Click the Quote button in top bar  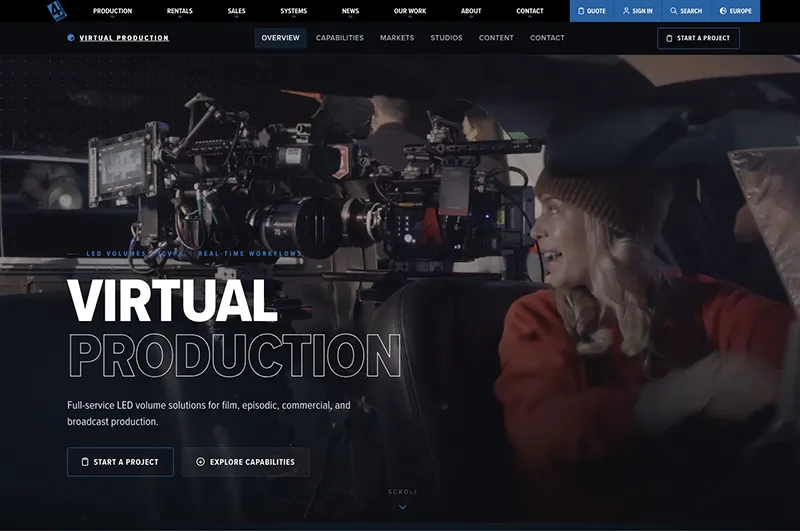pyautogui.click(x=592, y=11)
